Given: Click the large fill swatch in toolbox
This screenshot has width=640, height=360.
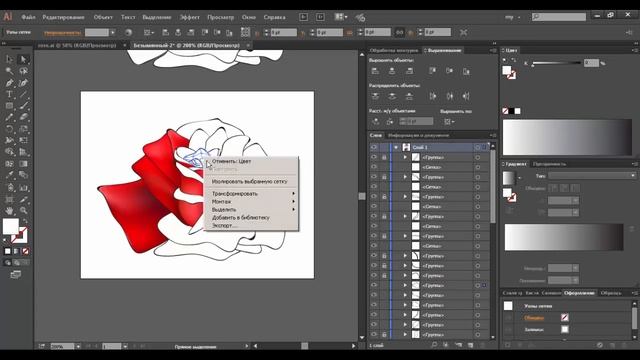Looking at the screenshot, I should click(x=11, y=226).
